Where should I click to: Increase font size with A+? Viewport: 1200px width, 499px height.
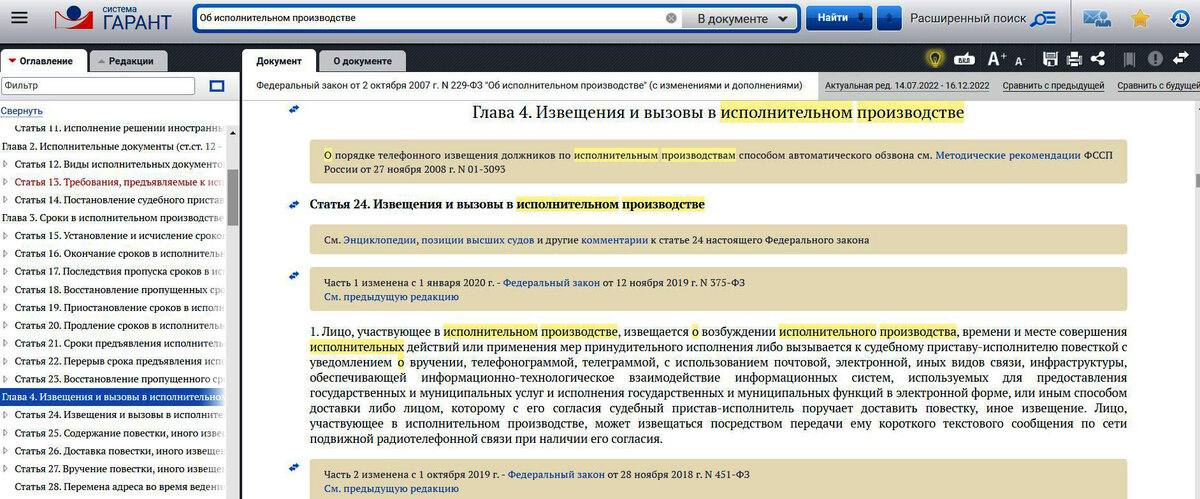point(997,59)
